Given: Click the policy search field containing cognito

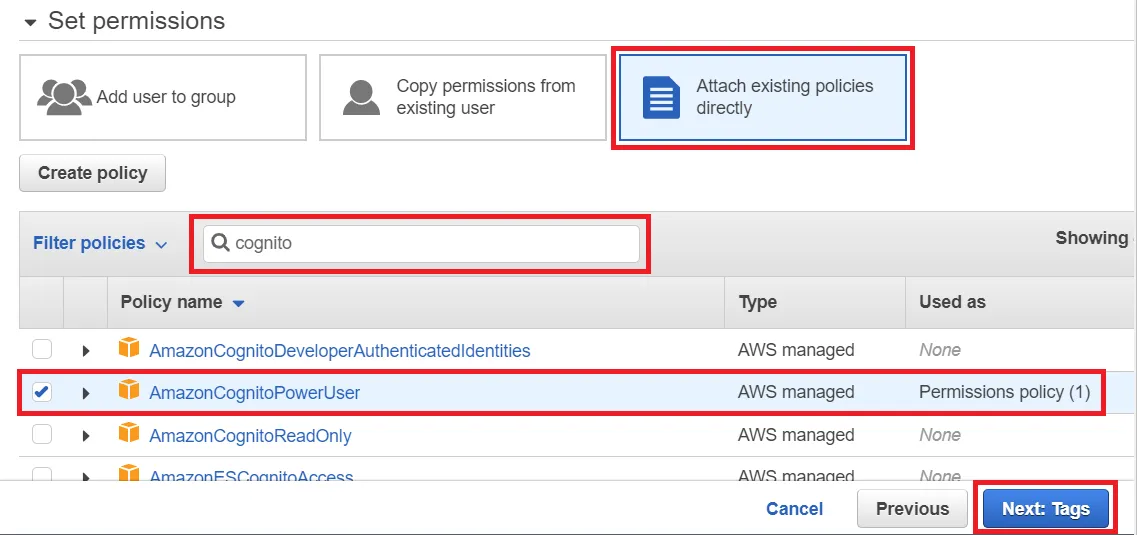Looking at the screenshot, I should [x=430, y=243].
